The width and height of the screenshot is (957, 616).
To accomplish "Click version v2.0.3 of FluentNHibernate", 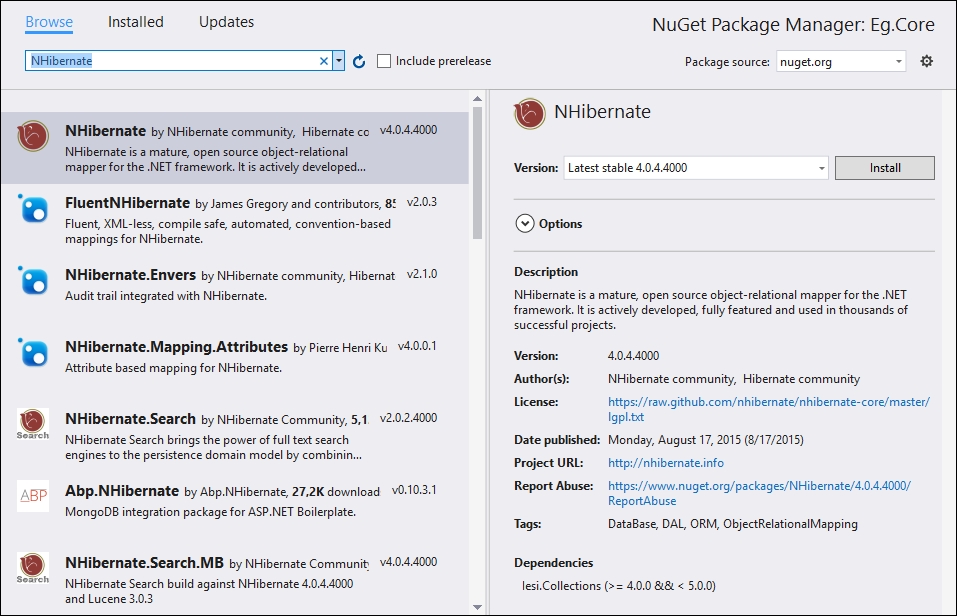I will [x=422, y=202].
